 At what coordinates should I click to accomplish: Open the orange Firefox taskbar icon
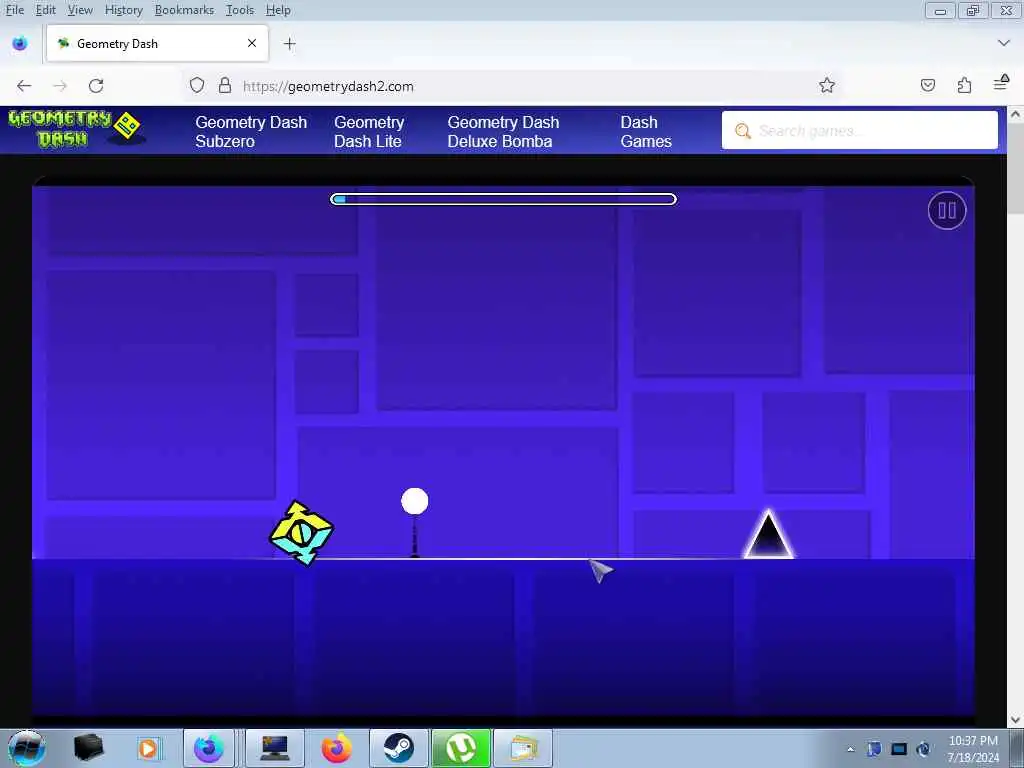[x=336, y=748]
